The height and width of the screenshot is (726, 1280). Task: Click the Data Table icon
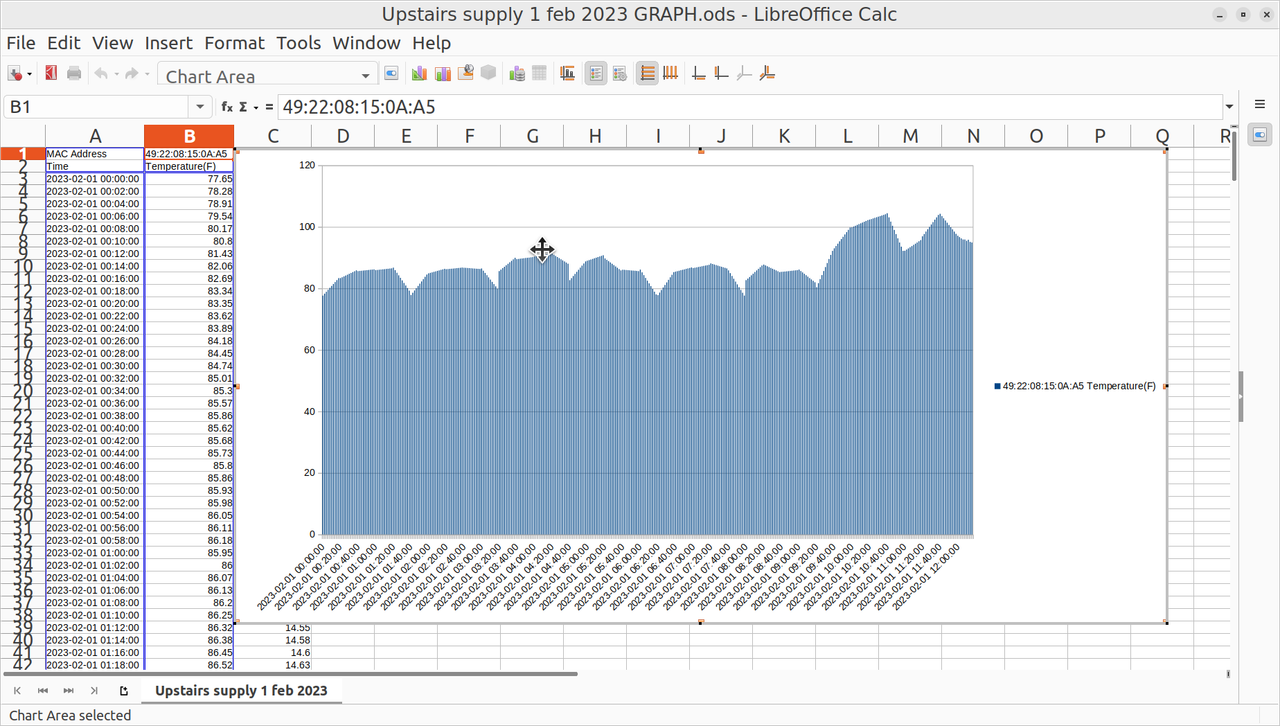coord(539,73)
